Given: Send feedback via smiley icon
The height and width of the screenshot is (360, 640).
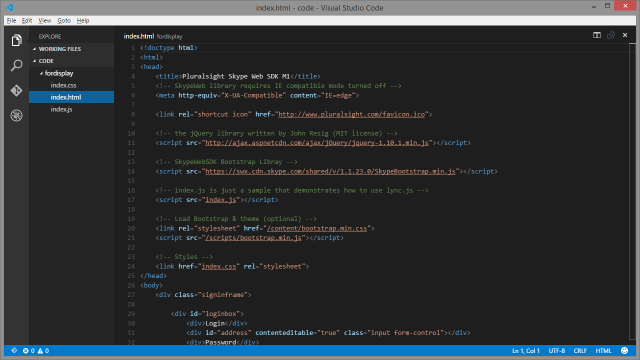Looking at the screenshot, I should 624,351.
